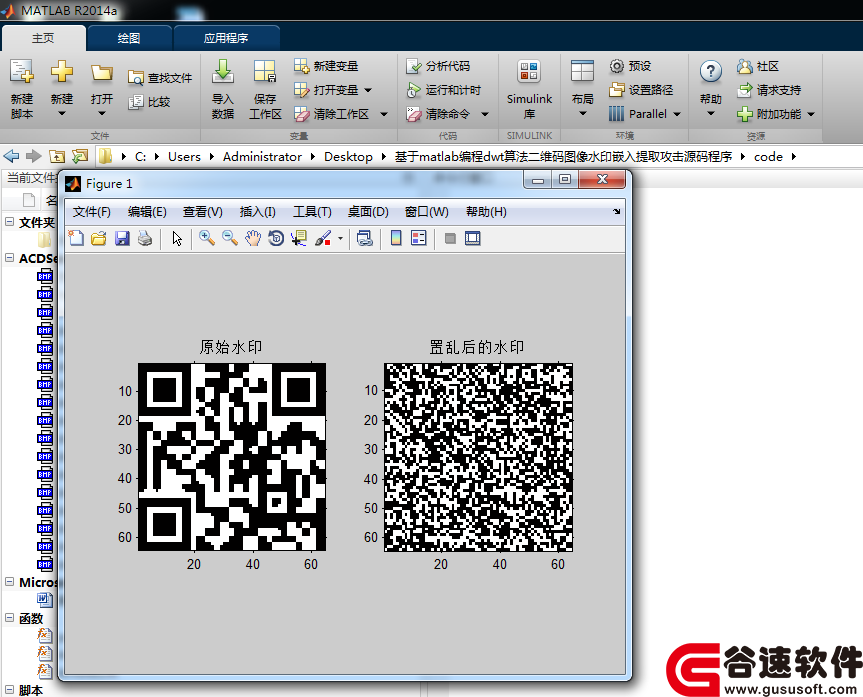Select the Rotate 3D tool
This screenshot has width=863, height=697.
click(276, 238)
